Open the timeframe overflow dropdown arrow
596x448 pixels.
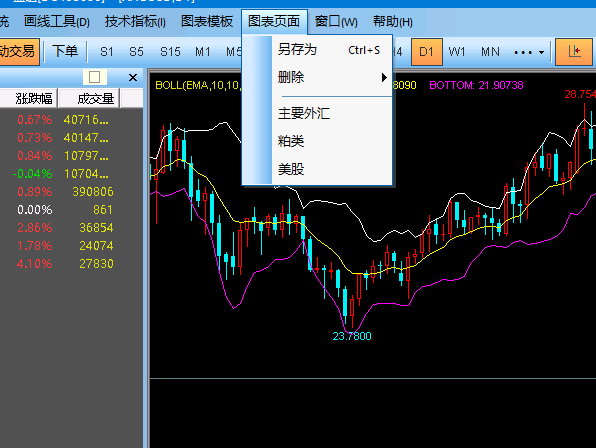click(x=541, y=52)
